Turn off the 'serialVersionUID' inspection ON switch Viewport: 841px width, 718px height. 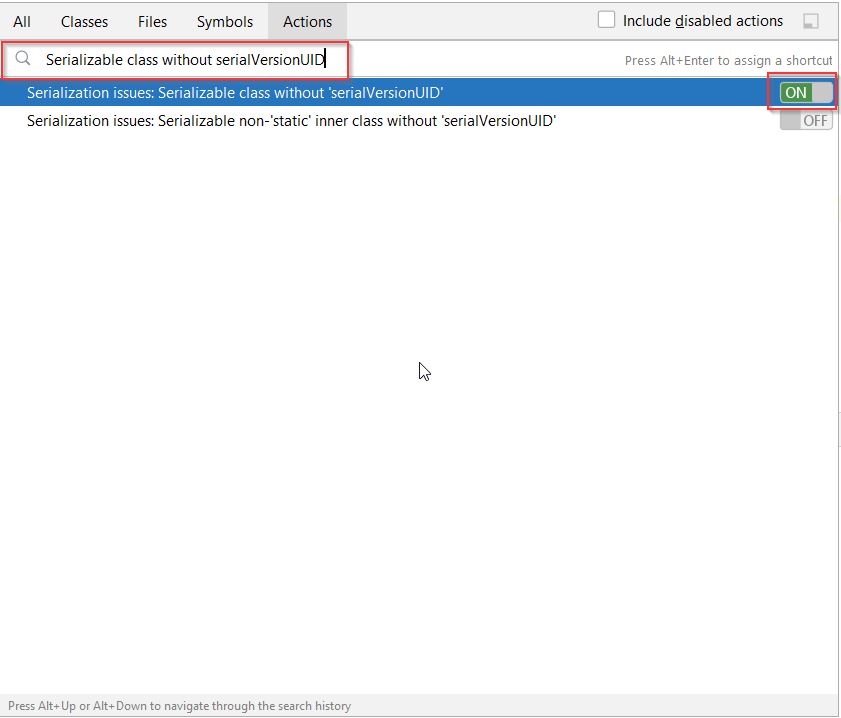tap(806, 93)
